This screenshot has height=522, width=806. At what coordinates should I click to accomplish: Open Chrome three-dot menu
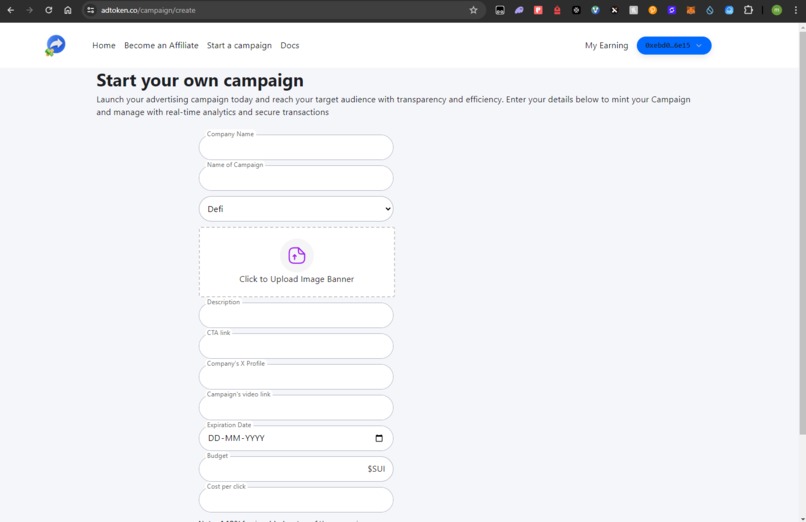coord(796,10)
